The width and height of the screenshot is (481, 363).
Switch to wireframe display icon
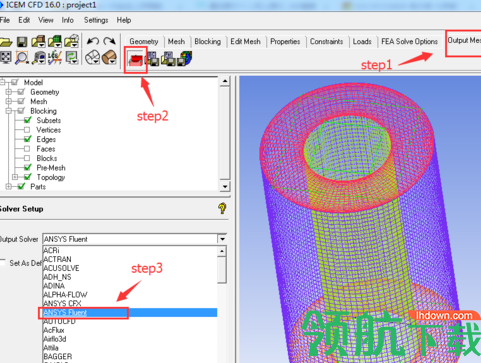click(92, 58)
